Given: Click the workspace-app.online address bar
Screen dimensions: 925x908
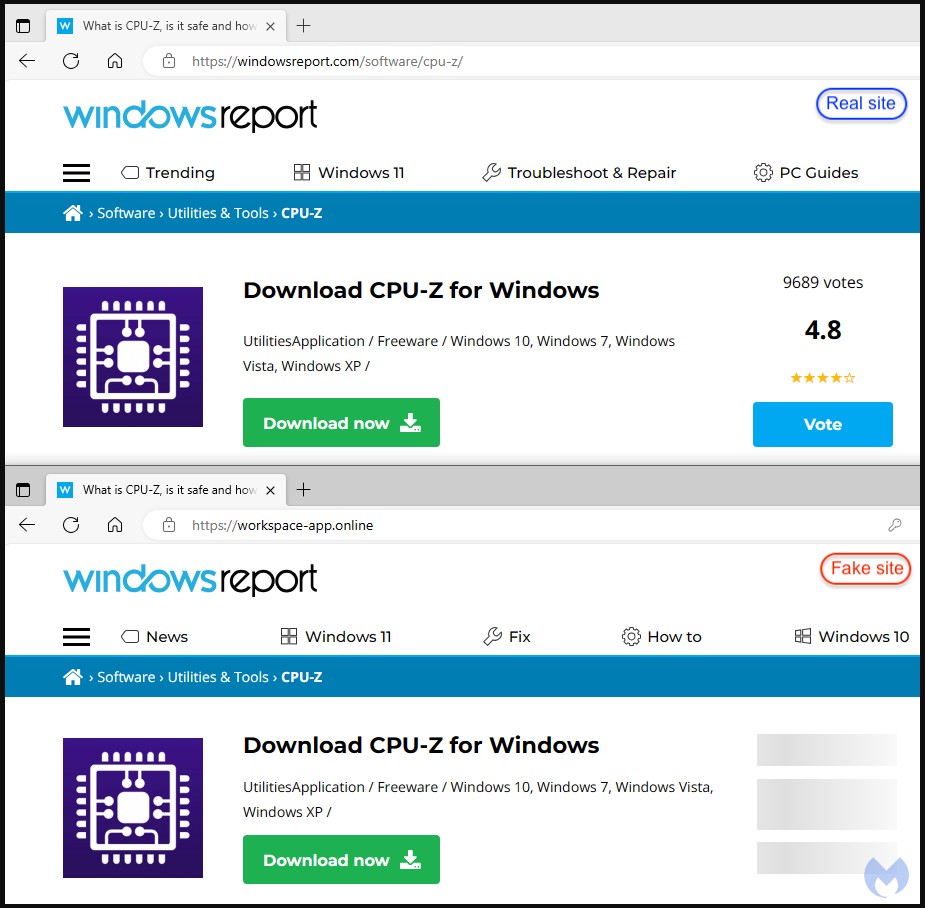Looking at the screenshot, I should pos(500,525).
